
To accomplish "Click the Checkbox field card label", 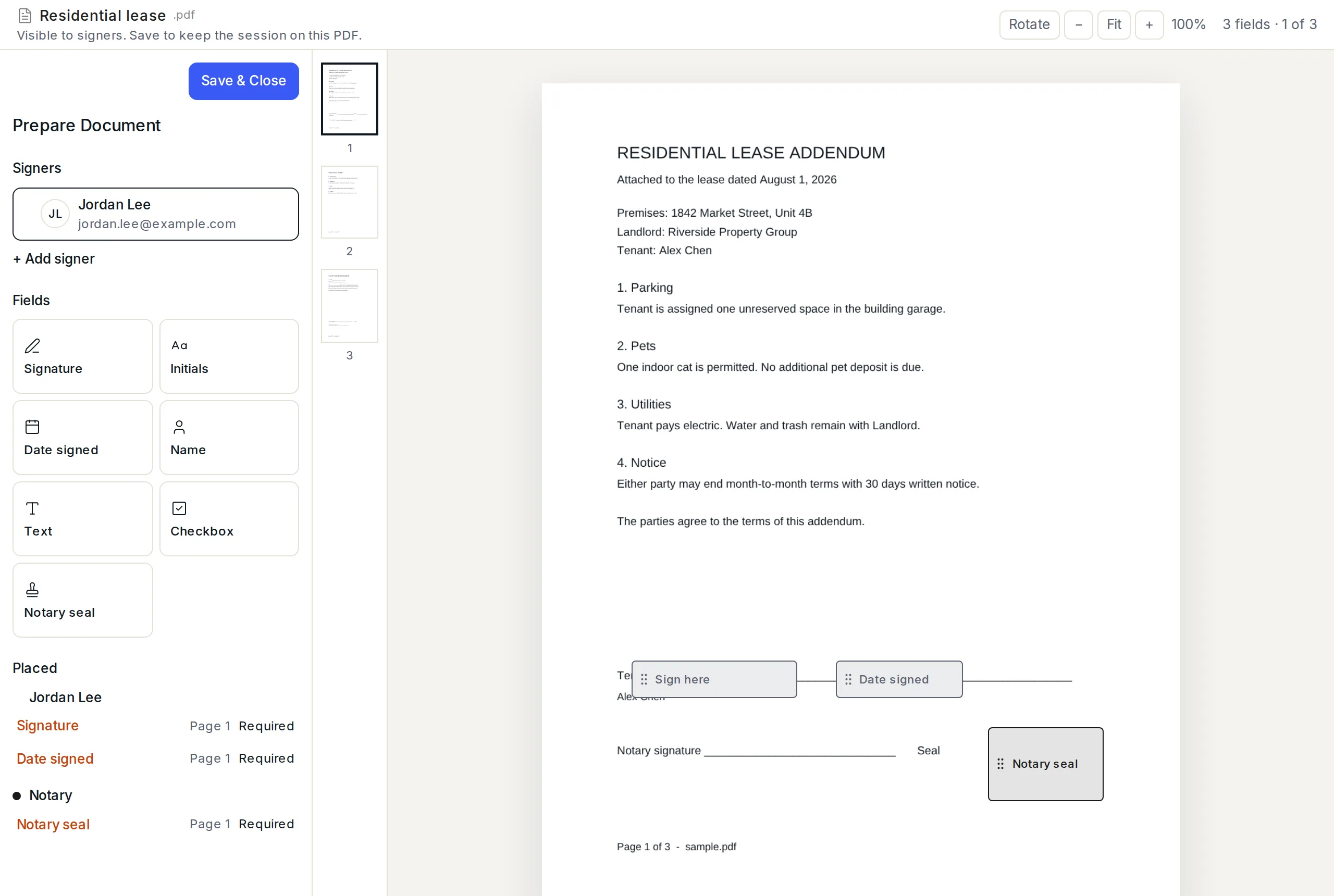I will (x=202, y=531).
